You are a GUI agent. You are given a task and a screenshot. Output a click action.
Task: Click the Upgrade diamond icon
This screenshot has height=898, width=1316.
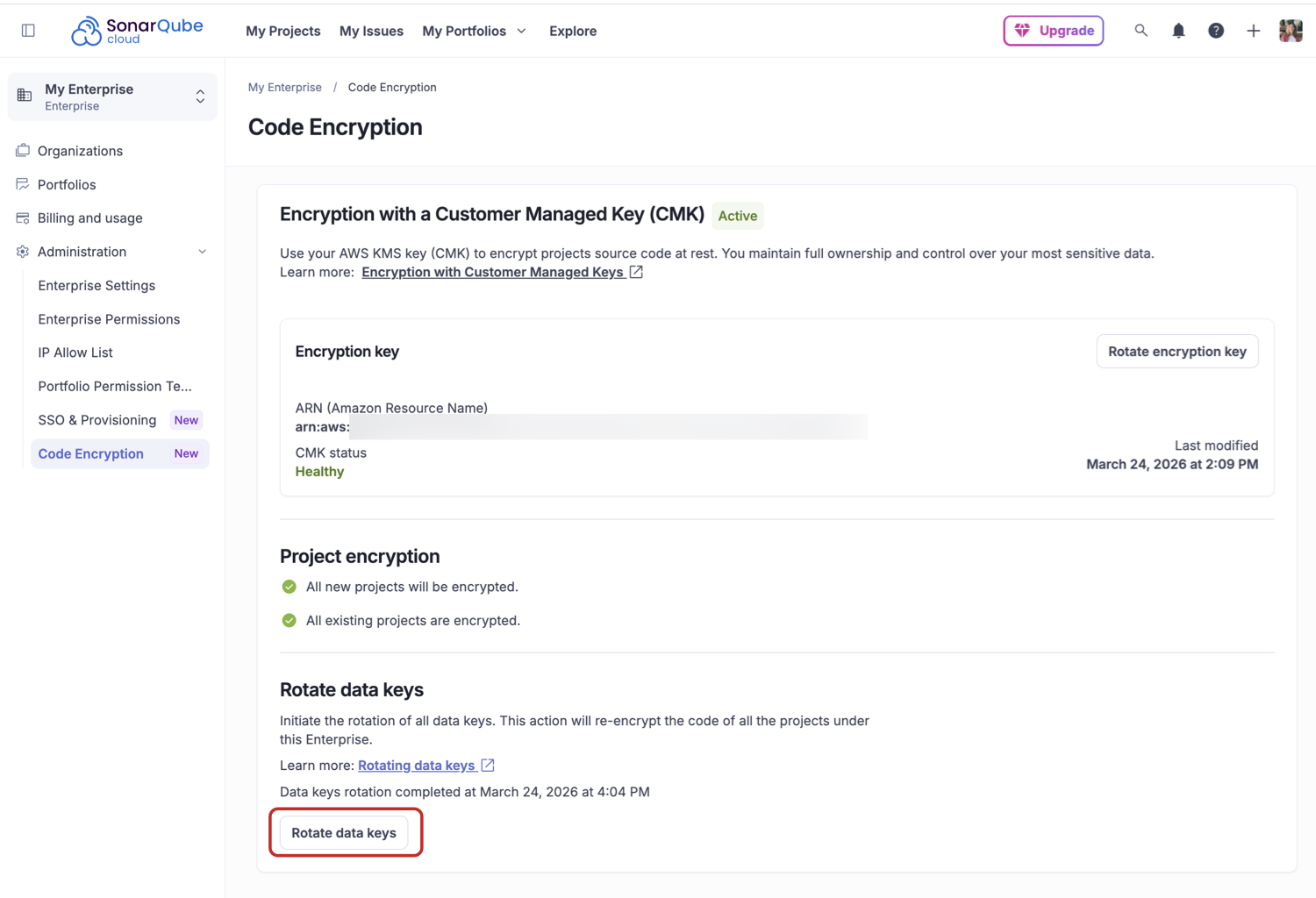coord(1022,31)
